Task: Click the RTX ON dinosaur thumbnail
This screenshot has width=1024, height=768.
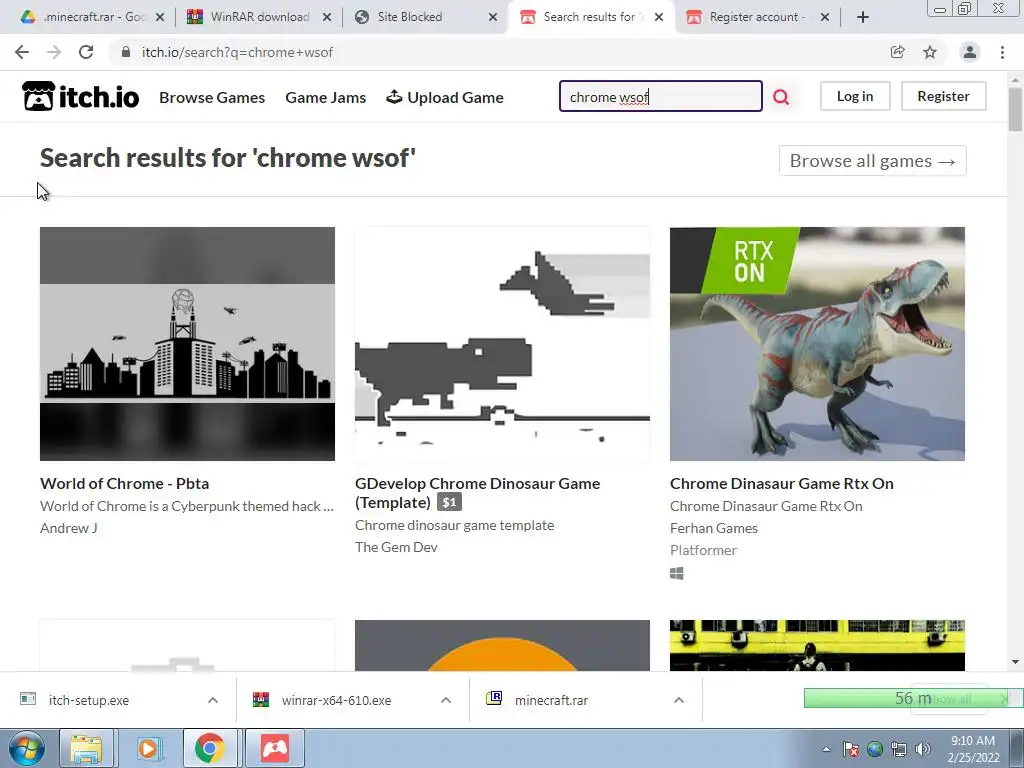Action: pos(817,344)
